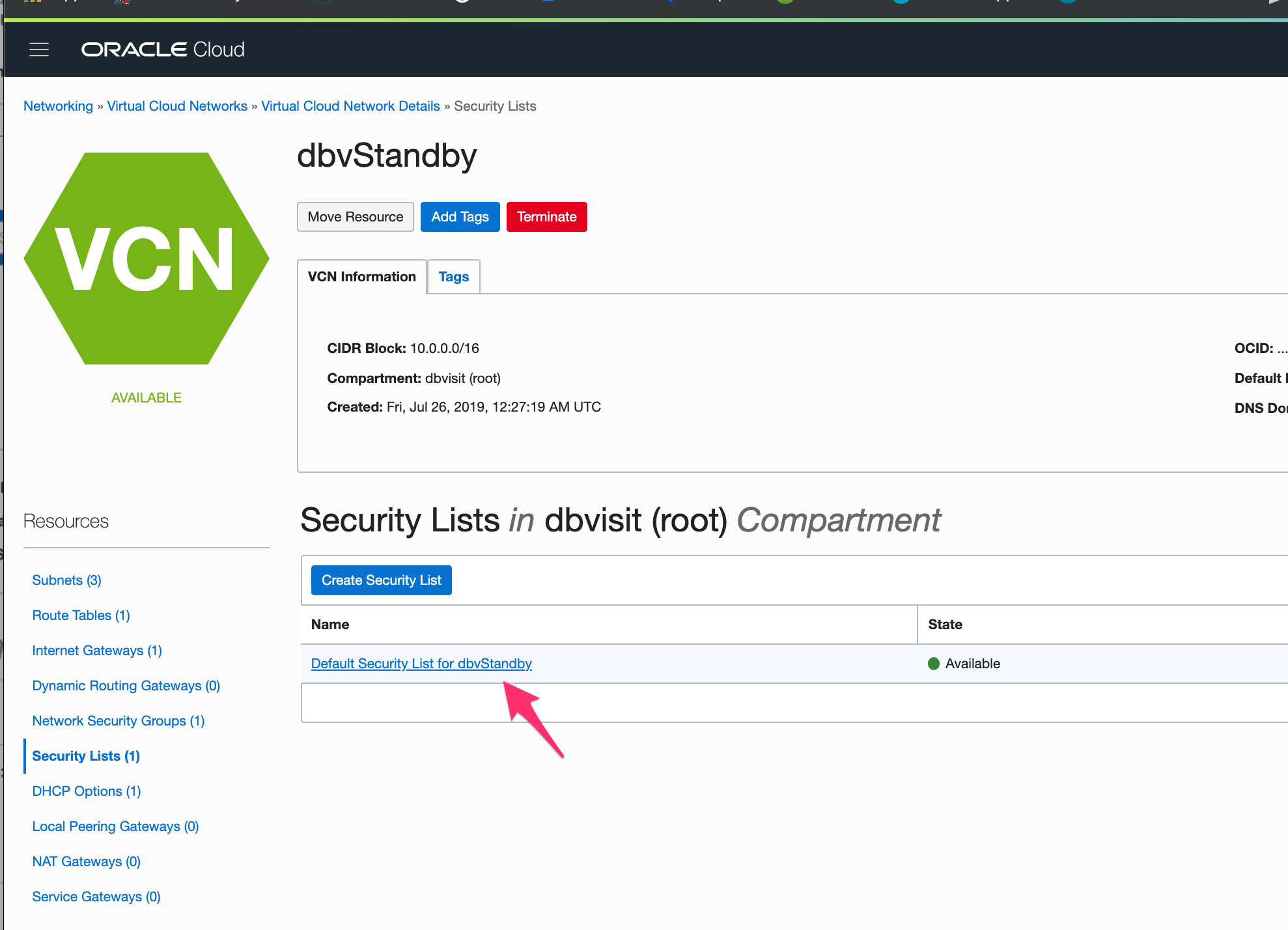Viewport: 1288px width, 930px height.
Task: Open the hamburger navigation menu
Action: coord(39,49)
